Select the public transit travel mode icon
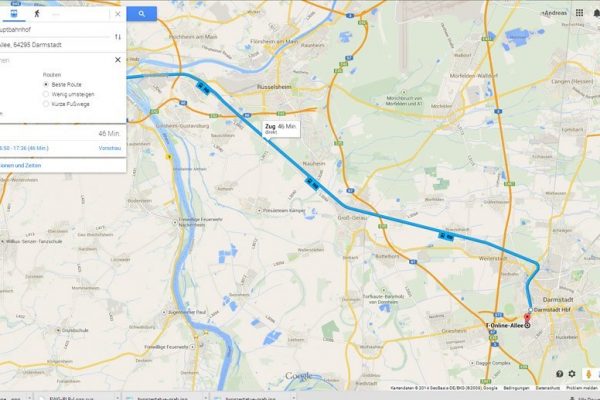 [x=13, y=14]
